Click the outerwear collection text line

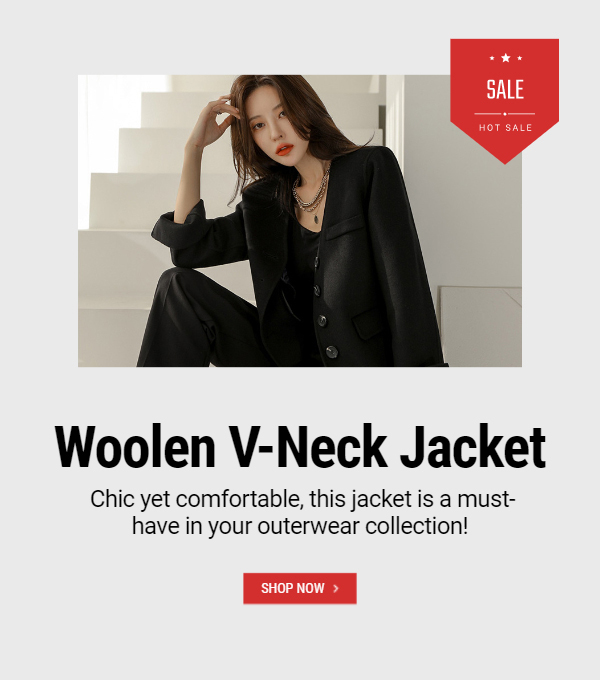300,526
